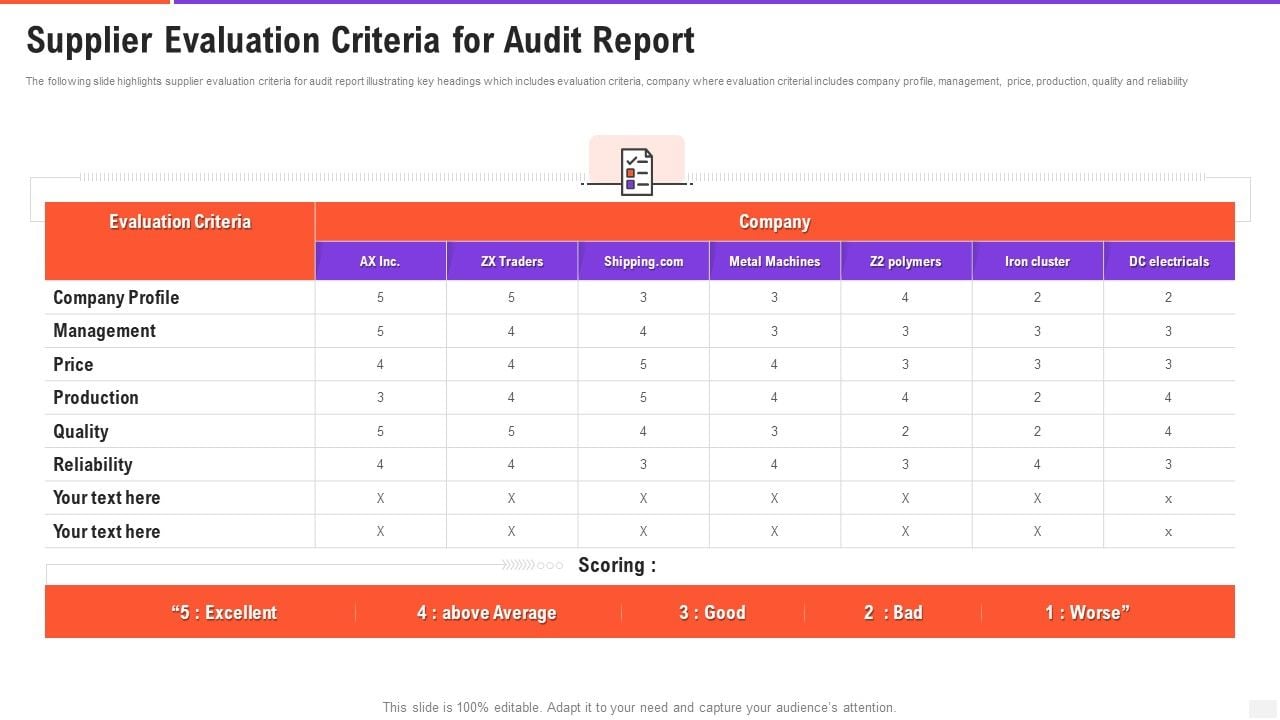Click the Evaluation Criteria header cell
The image size is (1280, 720).
click(180, 221)
